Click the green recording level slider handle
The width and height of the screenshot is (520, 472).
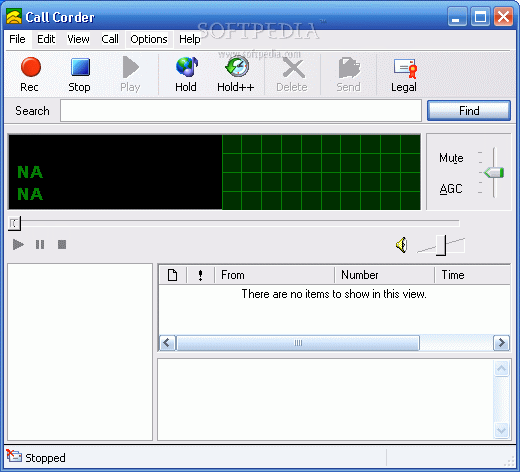494,173
